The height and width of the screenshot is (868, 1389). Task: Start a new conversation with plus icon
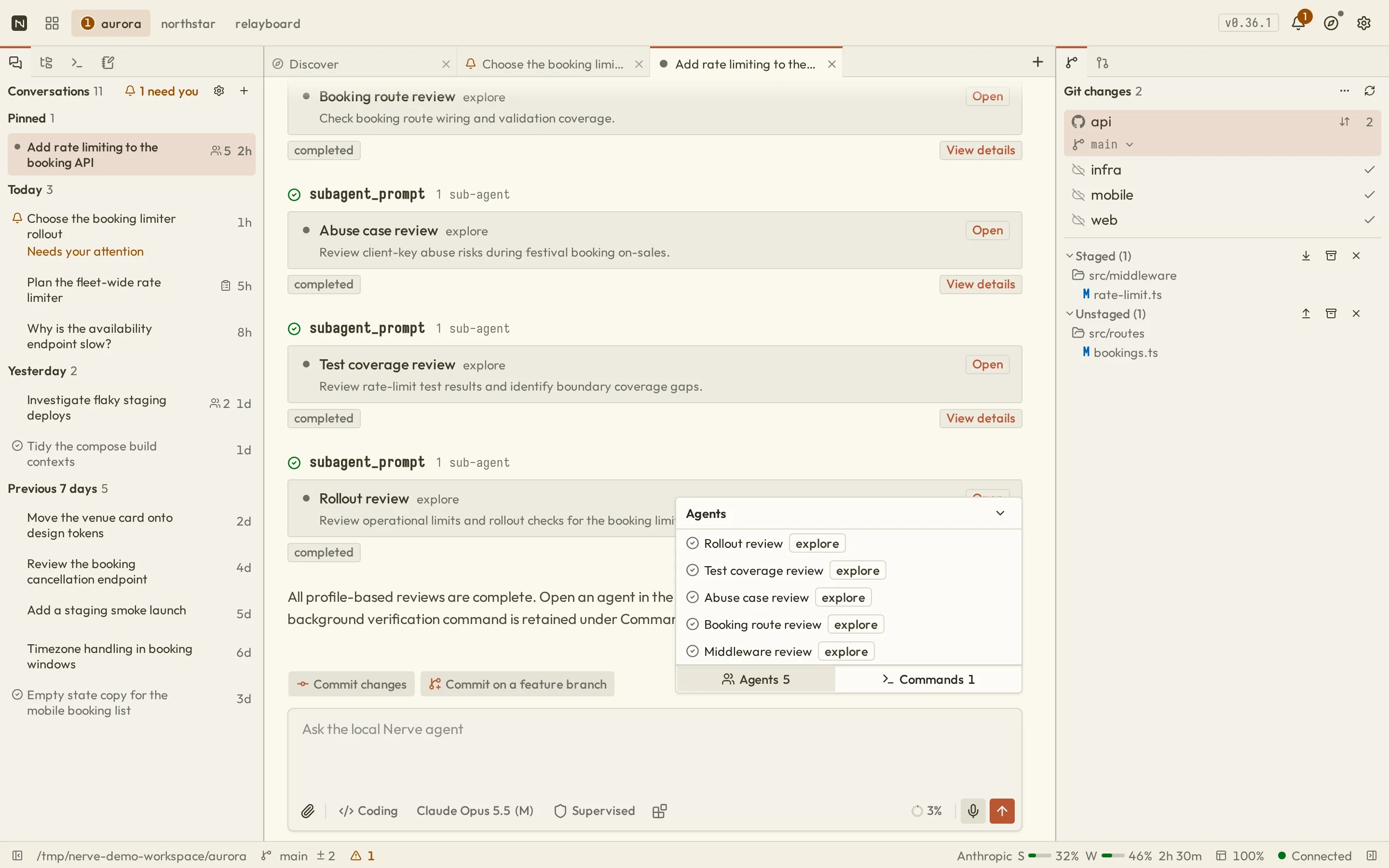[x=244, y=91]
